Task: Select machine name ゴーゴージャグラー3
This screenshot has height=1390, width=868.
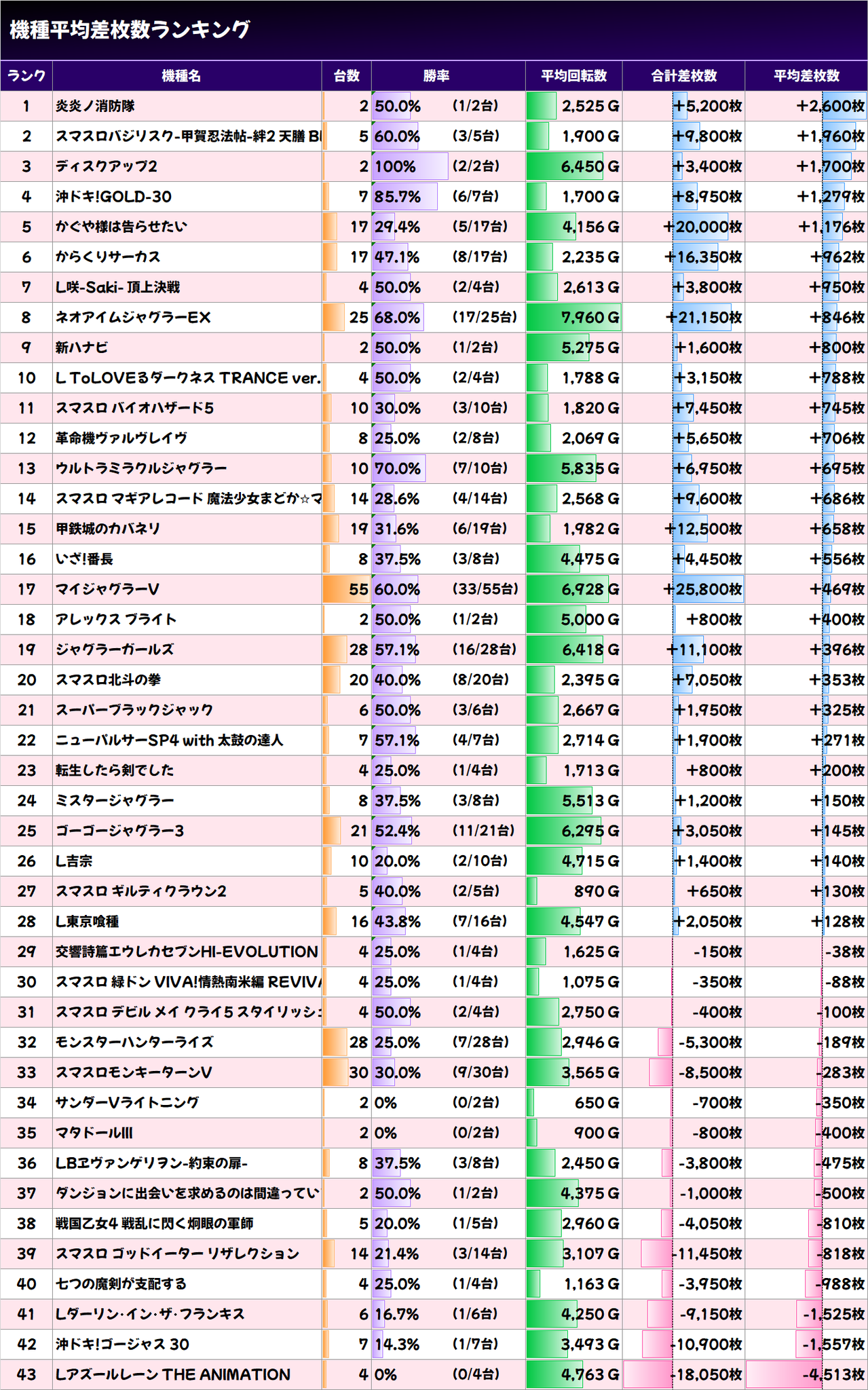Action: click(120, 831)
